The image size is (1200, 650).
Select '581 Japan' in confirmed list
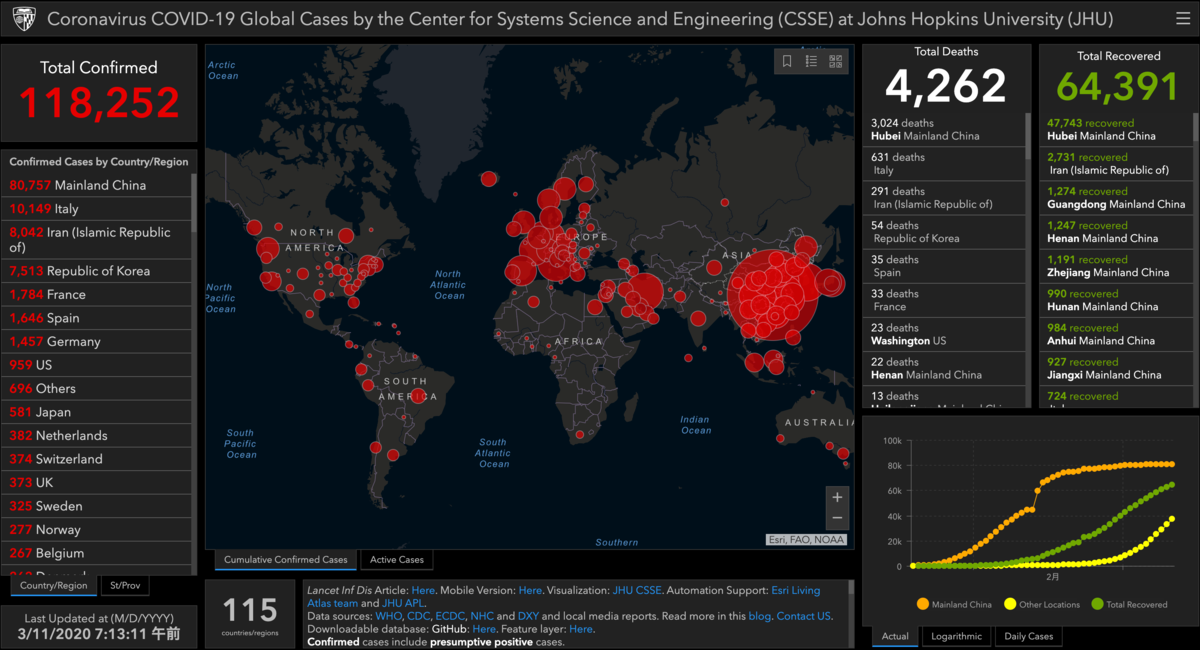tap(98, 412)
